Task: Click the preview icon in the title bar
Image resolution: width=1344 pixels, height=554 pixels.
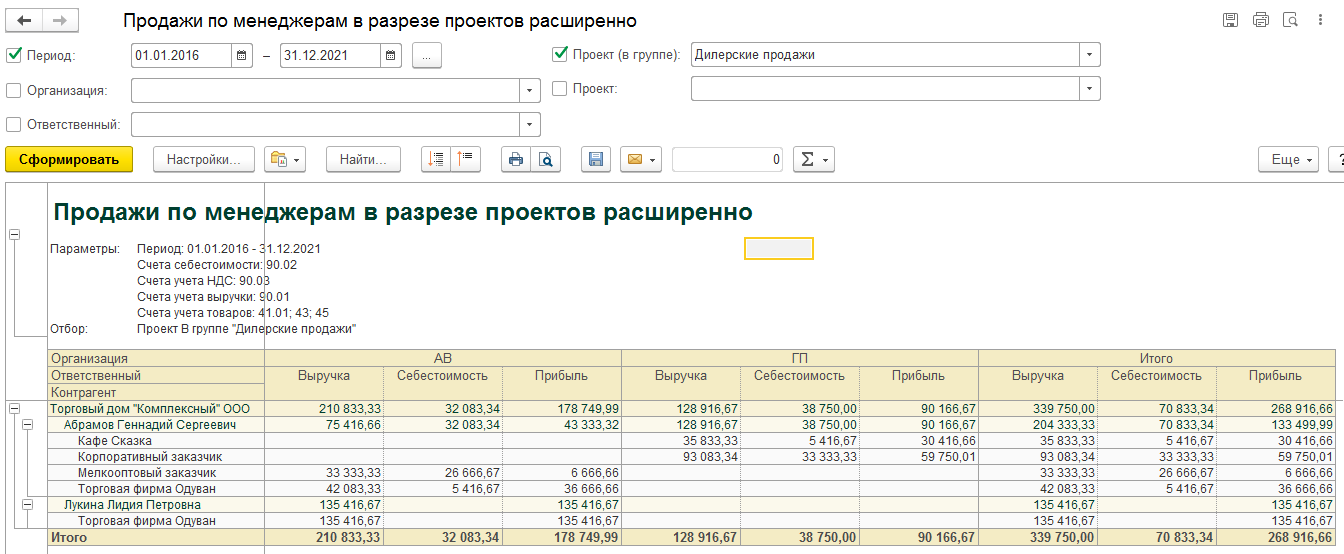Action: (1290, 20)
